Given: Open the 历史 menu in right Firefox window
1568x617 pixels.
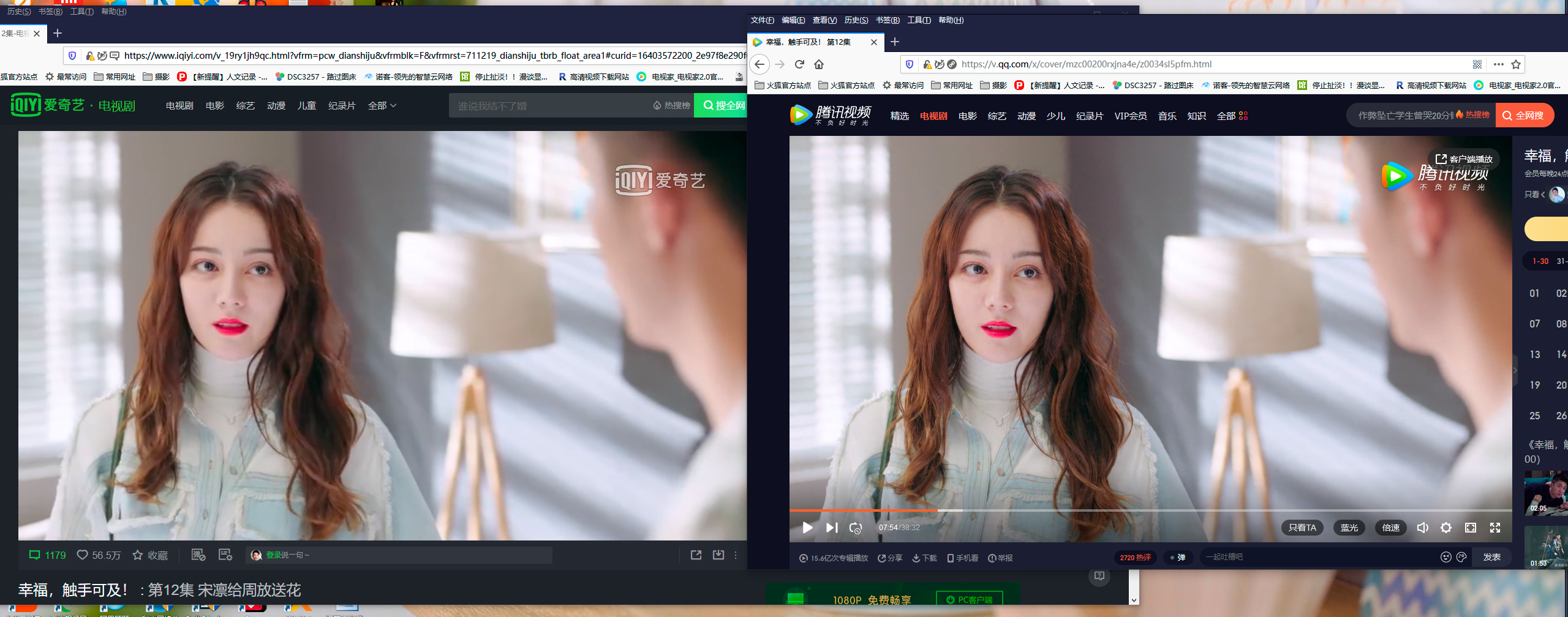Looking at the screenshot, I should pos(856,20).
